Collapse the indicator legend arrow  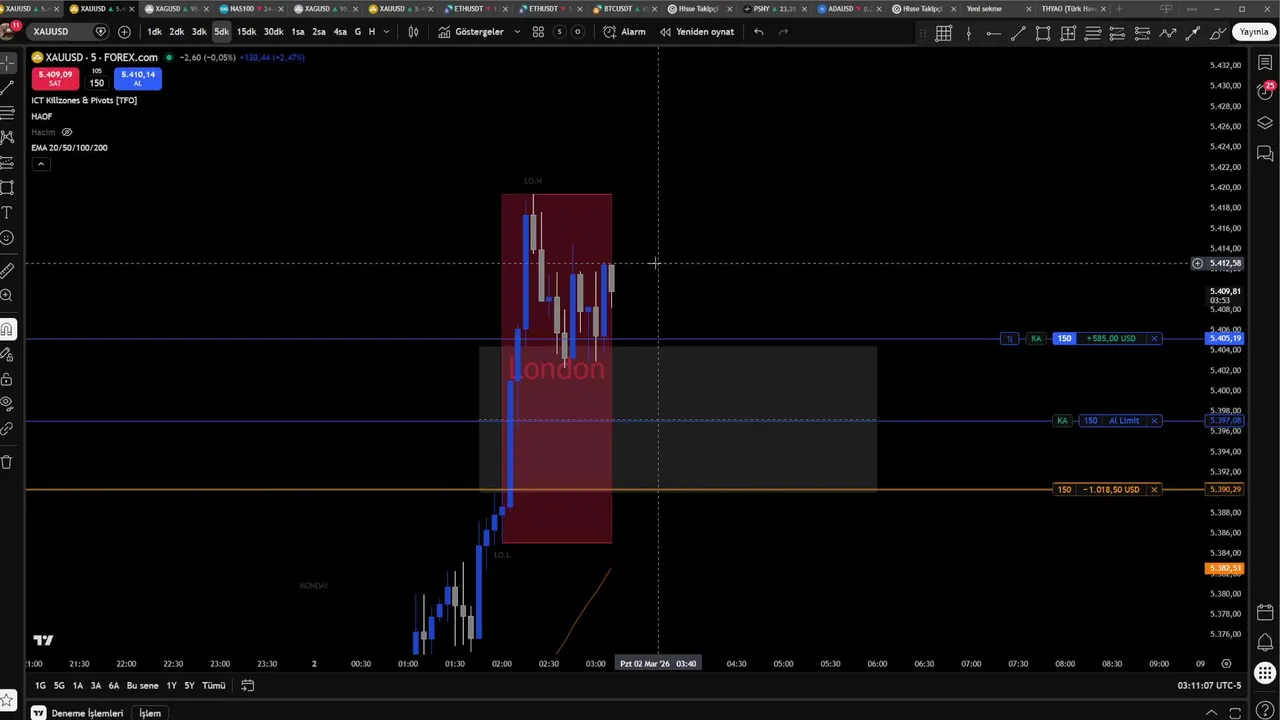click(40, 163)
